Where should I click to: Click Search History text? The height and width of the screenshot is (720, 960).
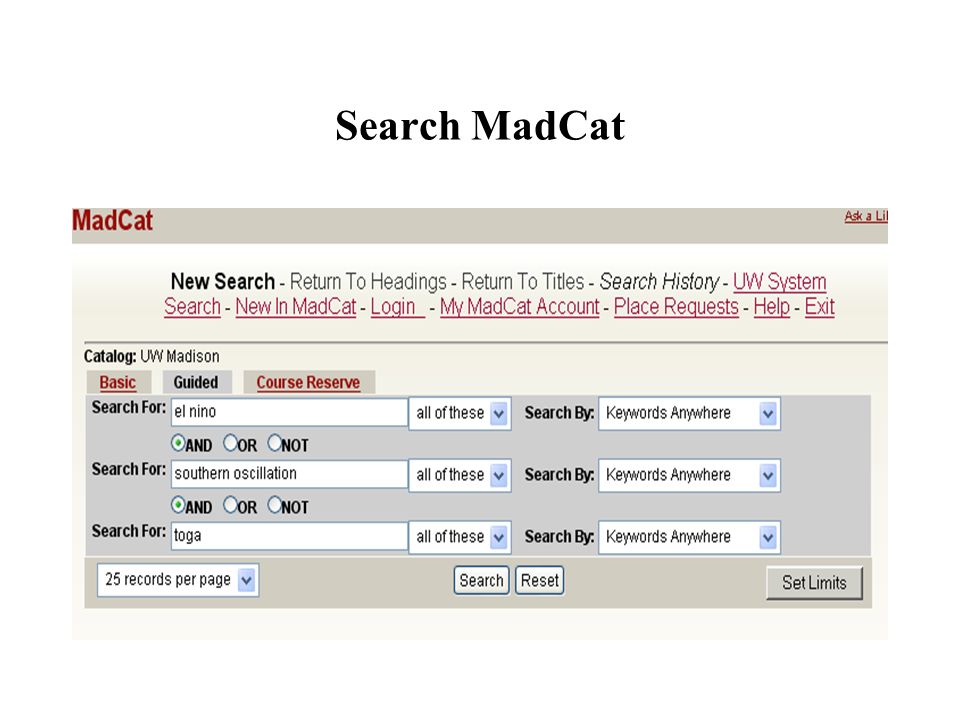pyautogui.click(x=659, y=282)
